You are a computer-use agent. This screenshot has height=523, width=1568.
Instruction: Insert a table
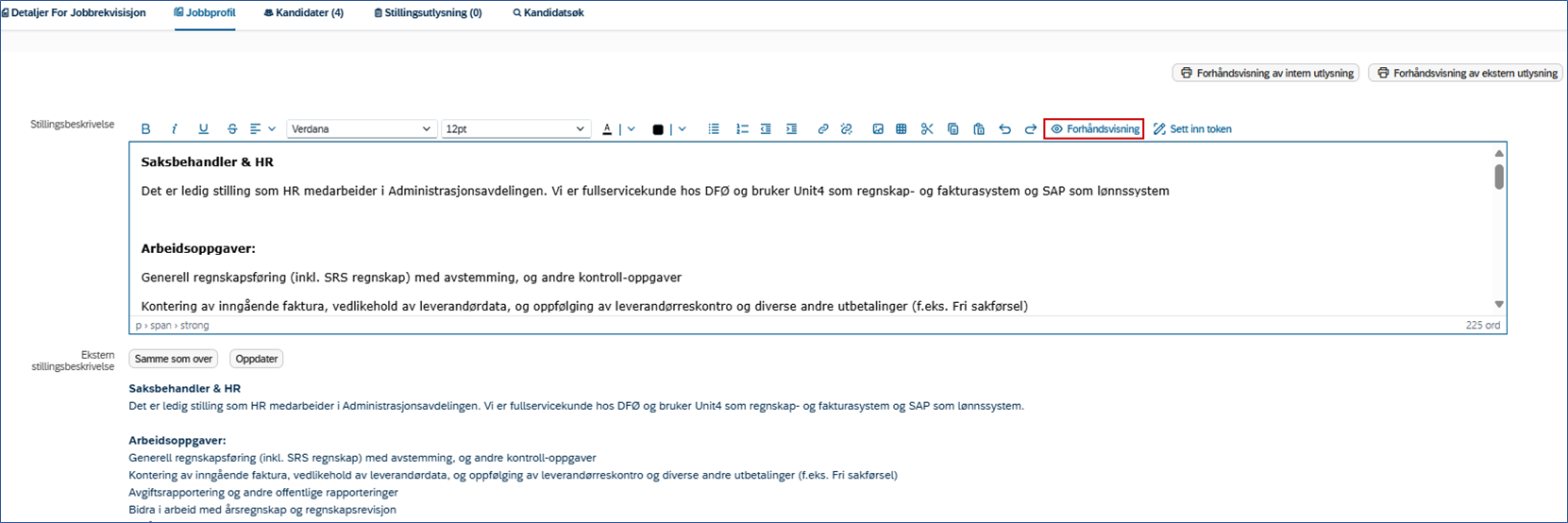(x=902, y=129)
